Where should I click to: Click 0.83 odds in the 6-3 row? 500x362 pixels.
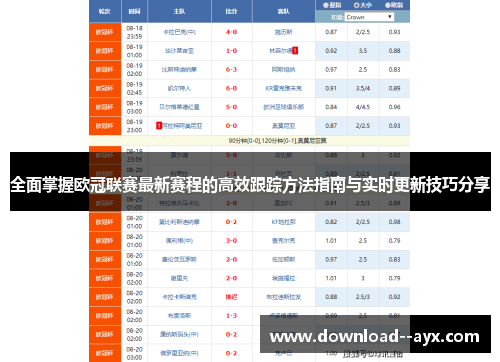pyautogui.click(x=394, y=69)
